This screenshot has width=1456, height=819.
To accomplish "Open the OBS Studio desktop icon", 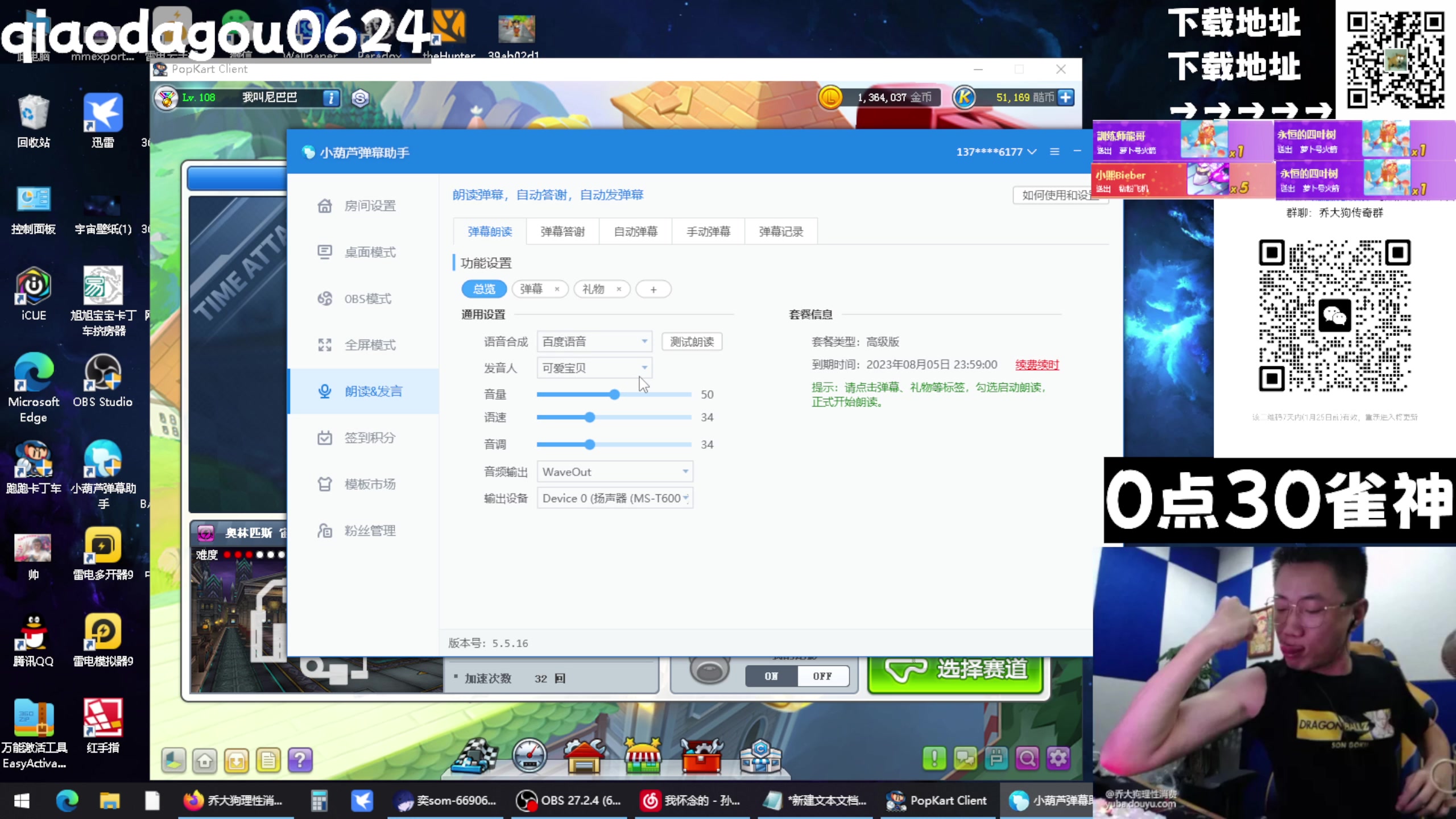I will pos(102,380).
